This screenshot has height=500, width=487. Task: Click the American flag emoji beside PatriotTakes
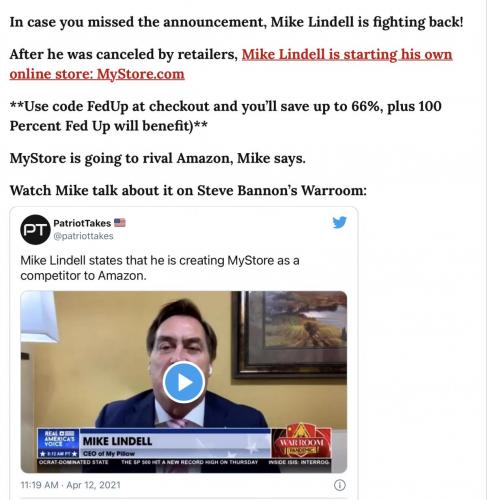tap(120, 222)
